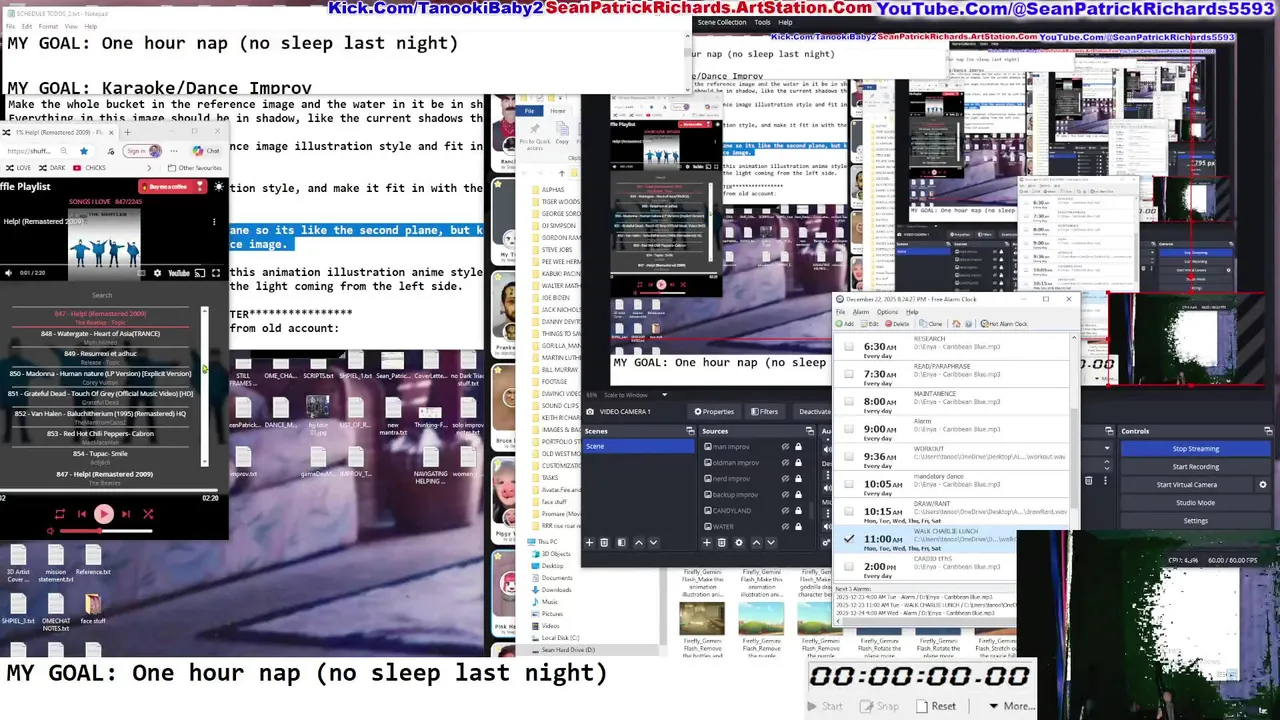Enable the 9:00 AM Alarm checkbox

(x=849, y=429)
